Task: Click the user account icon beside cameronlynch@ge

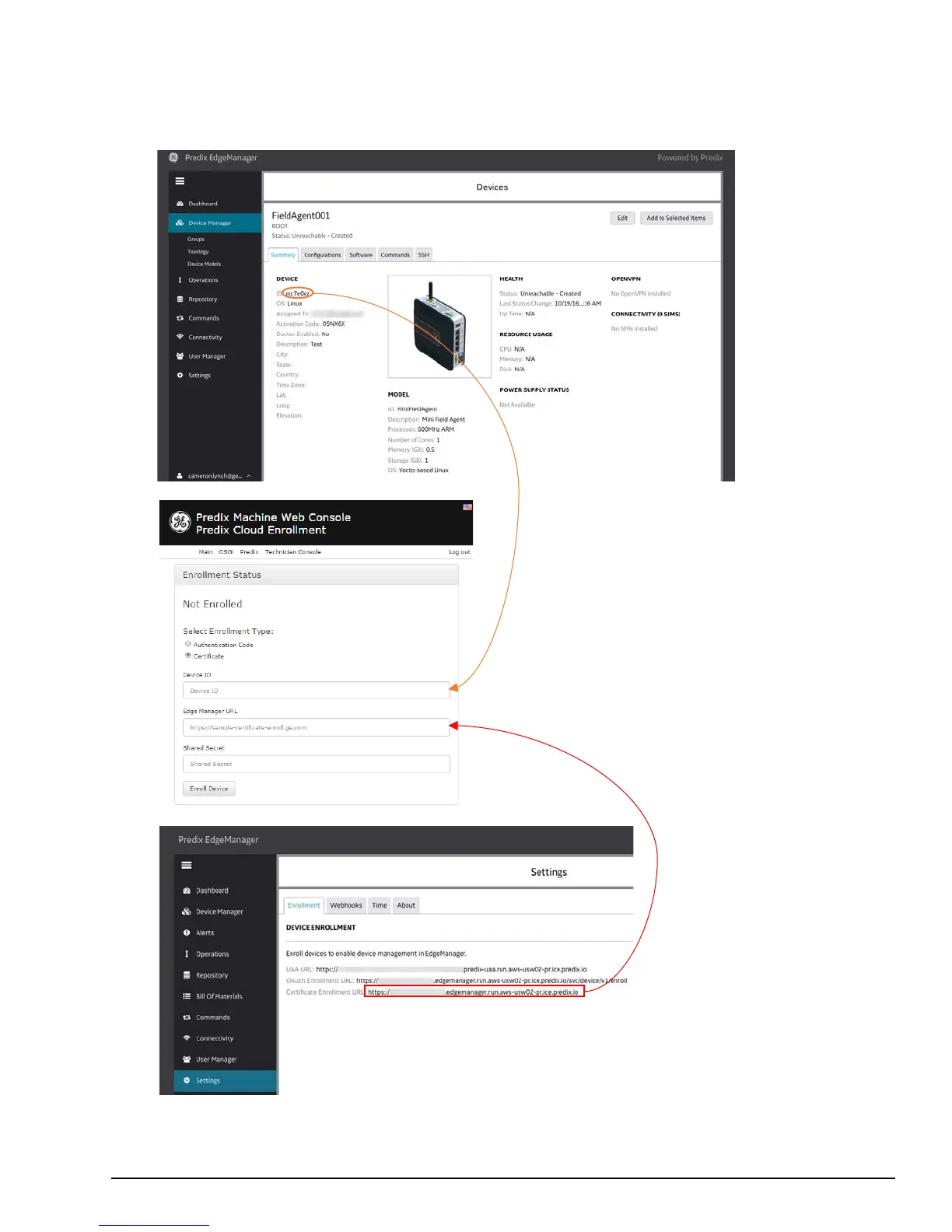Action: (180, 475)
